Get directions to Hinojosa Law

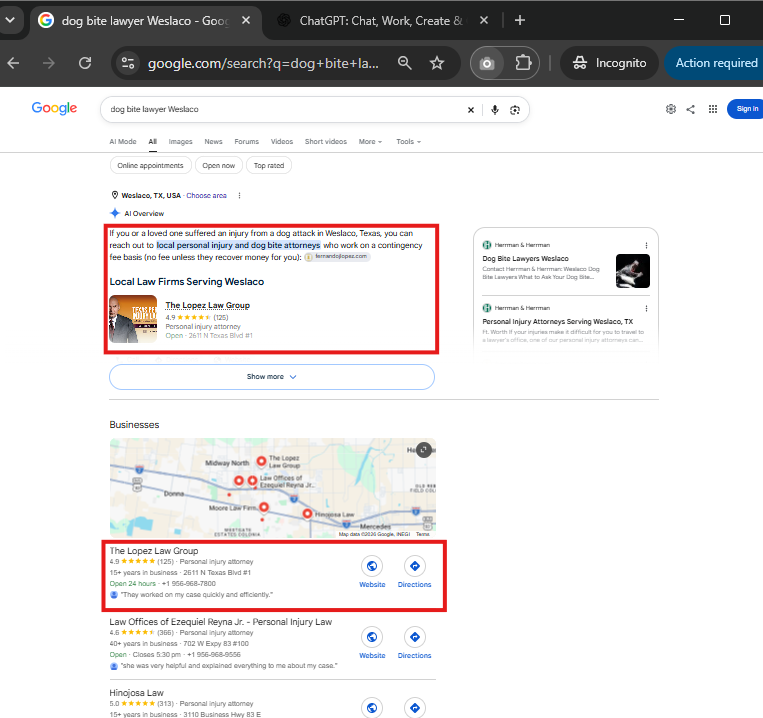(415, 707)
